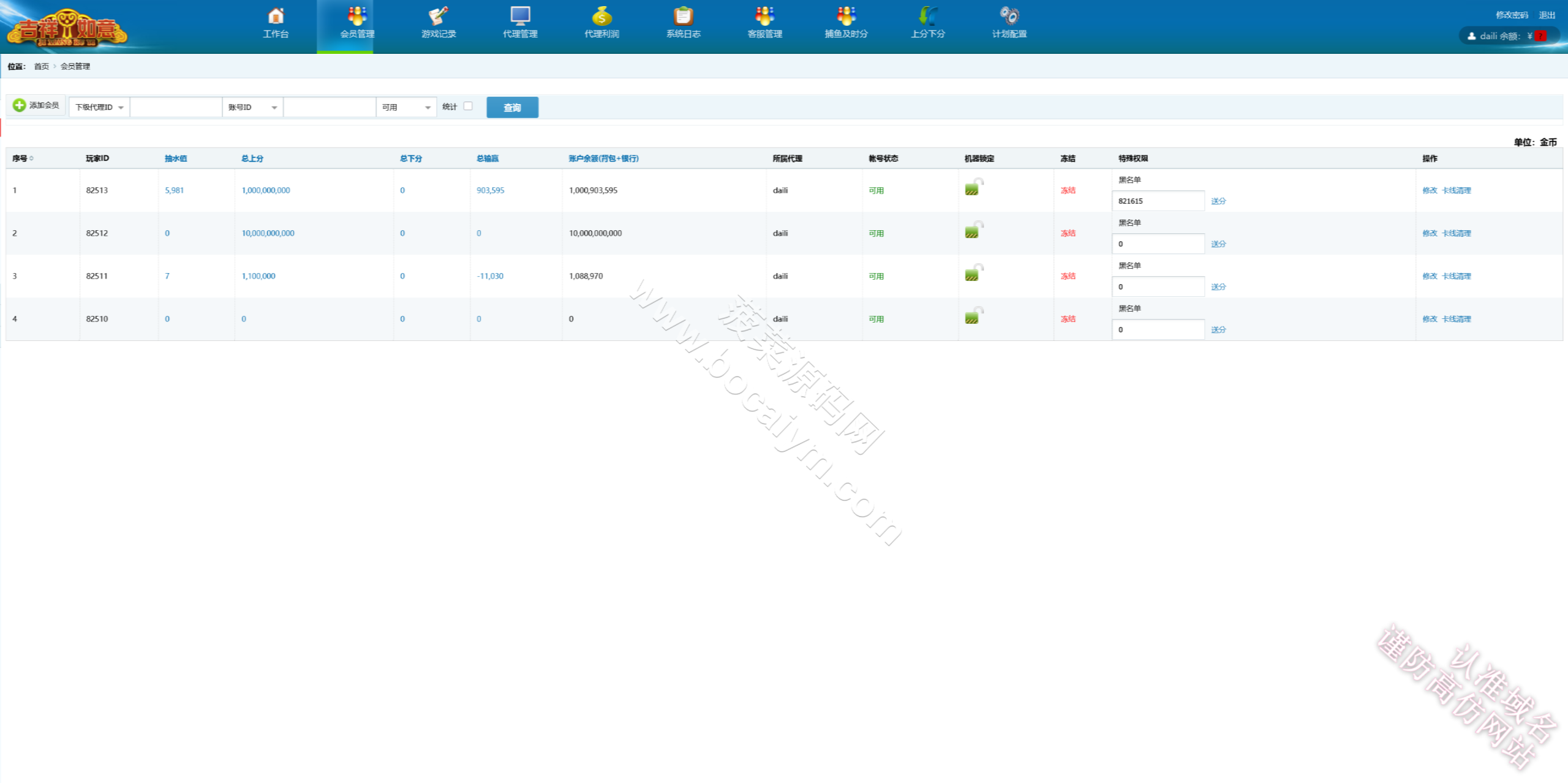Open 客服管理 icon
Screen dimensions: 1568x783
(764, 15)
